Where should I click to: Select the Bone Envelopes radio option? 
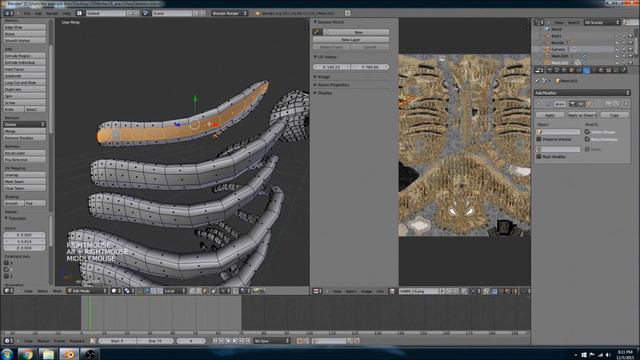[587, 139]
